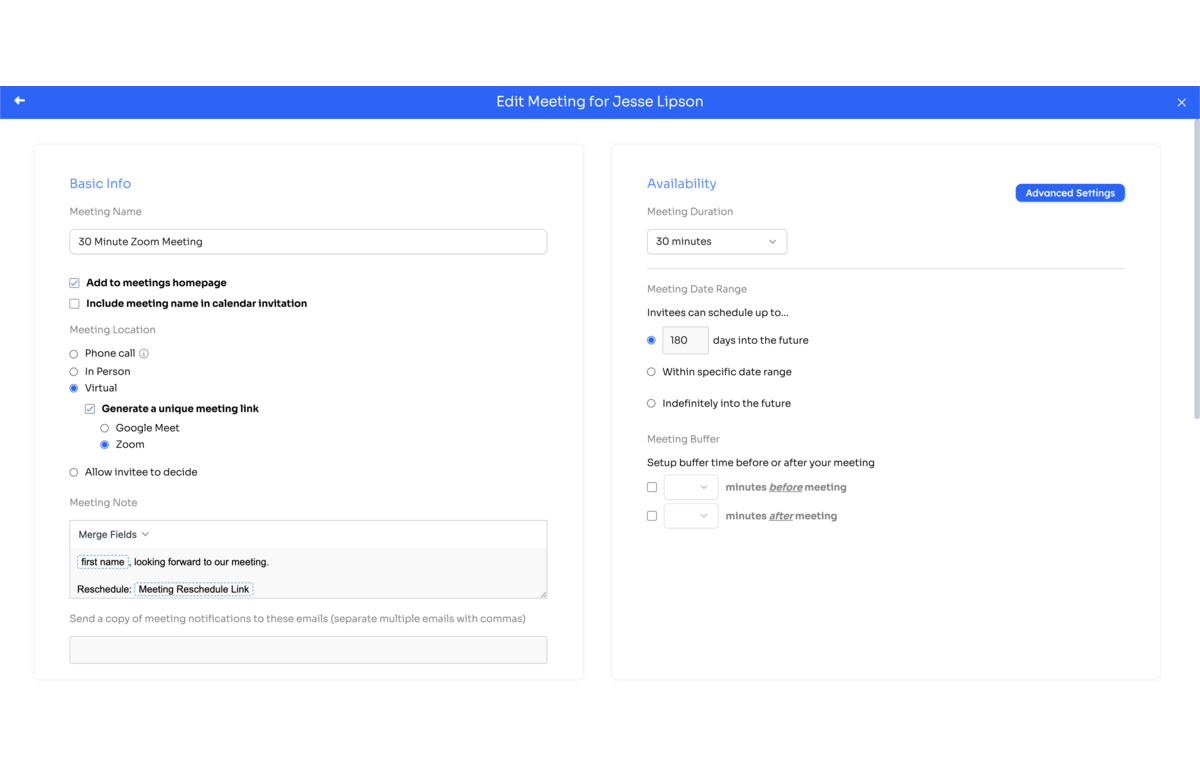Click the Edit Meeting for Jesse Lipson title
The height and width of the screenshot is (780, 1200).
600,102
